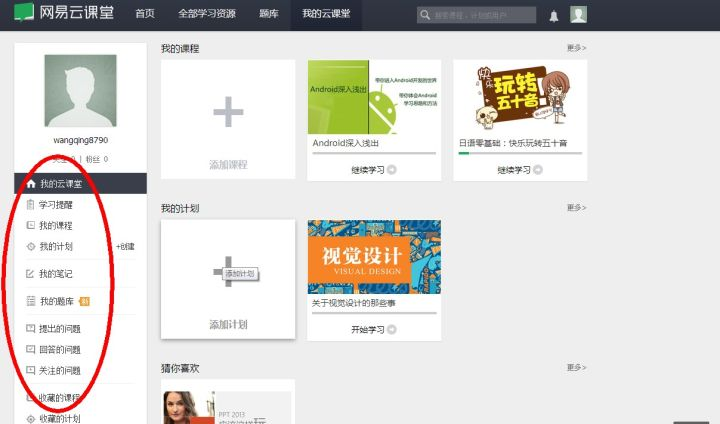Click progress bar under 日语零基础 course
Screen dimensions: 720x424
(520, 153)
